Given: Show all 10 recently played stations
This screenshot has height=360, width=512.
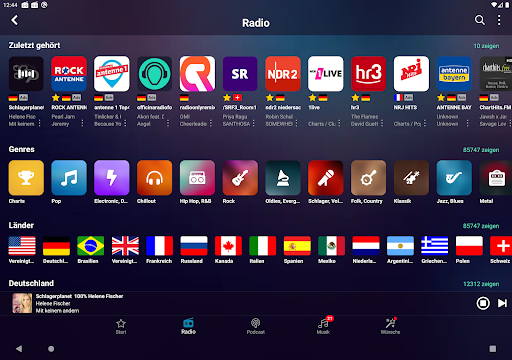Looking at the screenshot, I should (486, 46).
